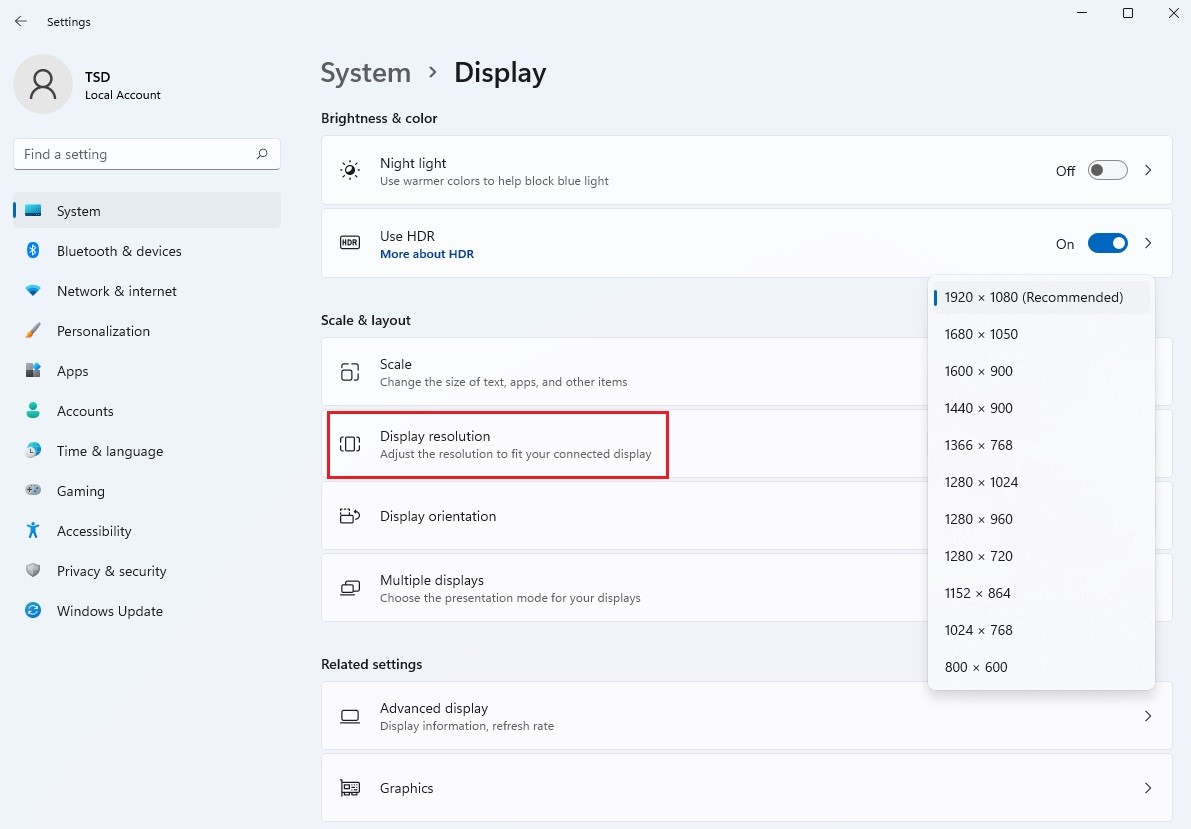
Task: Open Windows Update section
Action: (109, 611)
